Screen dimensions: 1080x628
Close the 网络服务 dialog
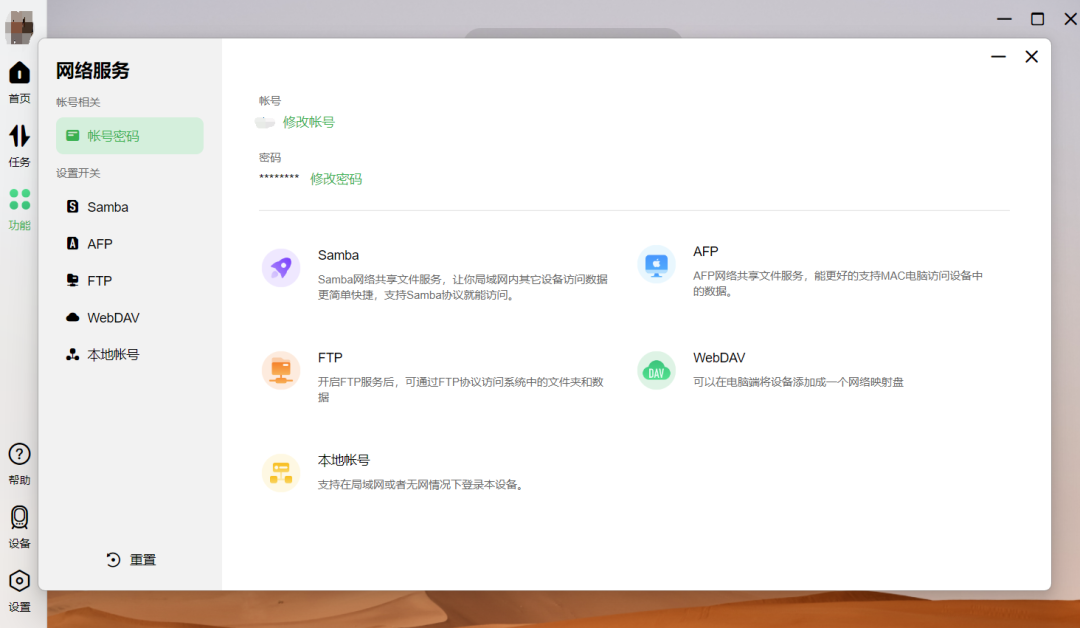pyautogui.click(x=1031, y=56)
